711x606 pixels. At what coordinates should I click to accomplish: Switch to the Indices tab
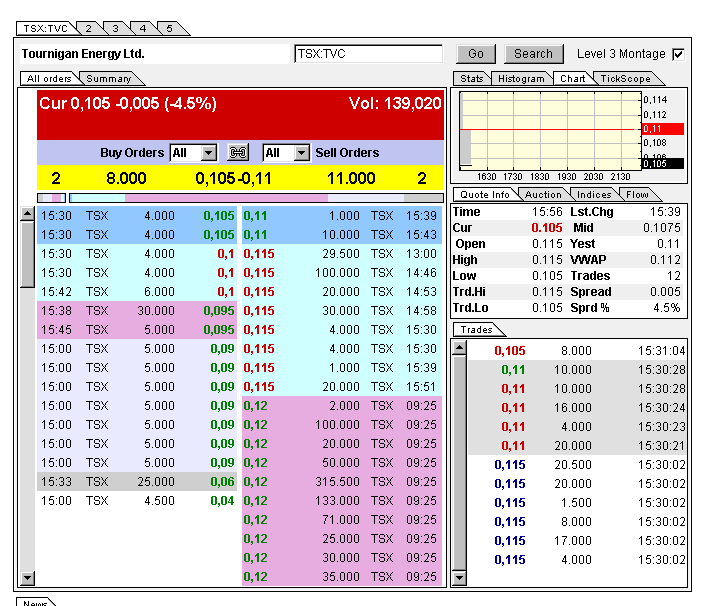tap(594, 194)
